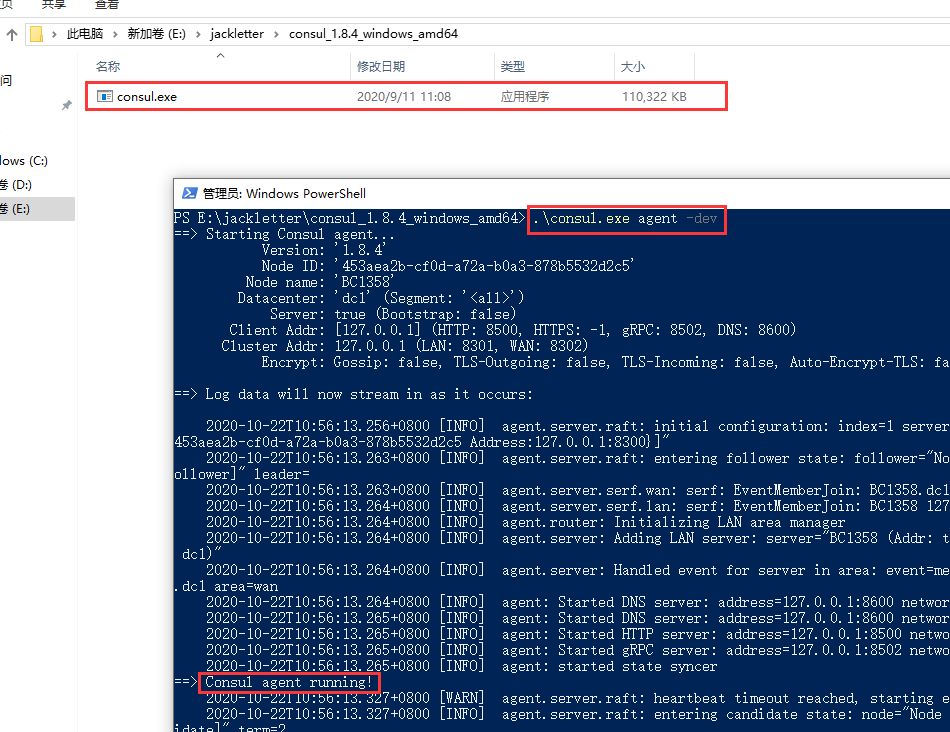Viewport: 950px width, 732px height.
Task: Sort by the 名称 column header
Action: point(108,67)
